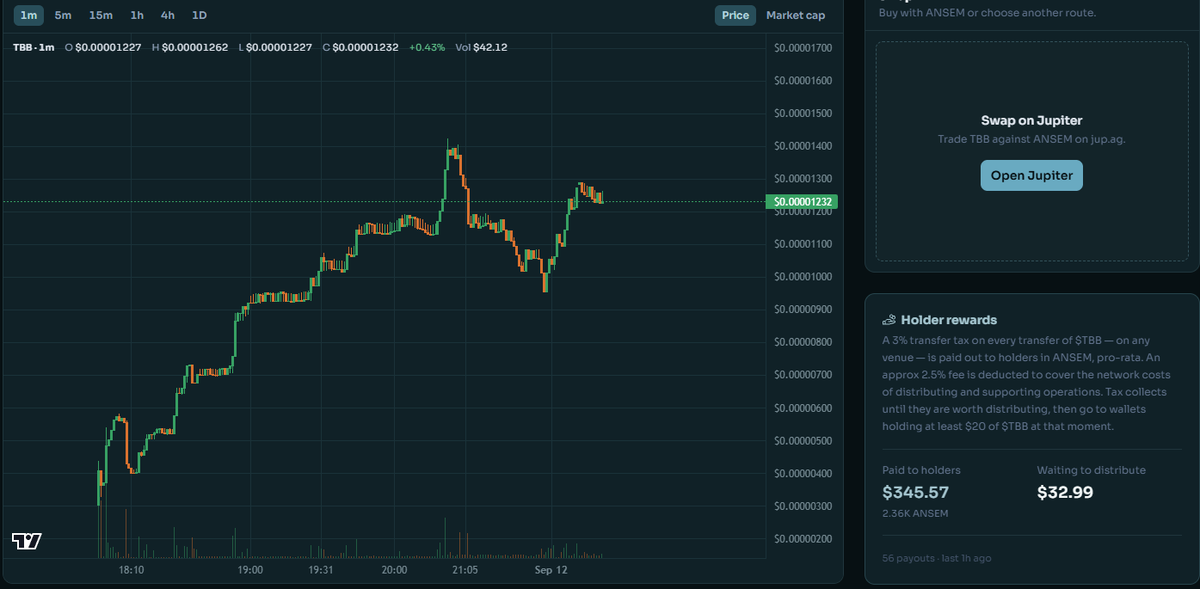1200x589 pixels.
Task: Click the close value $0.00001232 in legend
Action: pyautogui.click(x=366, y=47)
